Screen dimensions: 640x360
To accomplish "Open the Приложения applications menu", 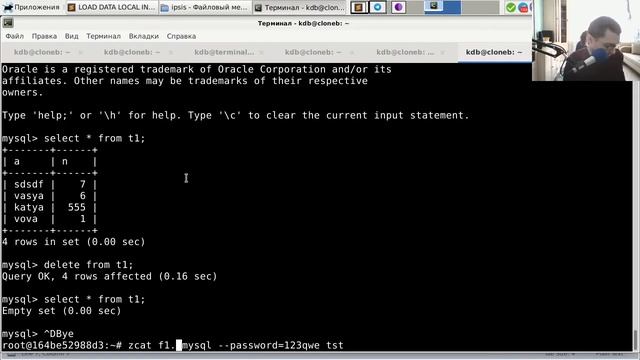I will (x=32, y=7).
